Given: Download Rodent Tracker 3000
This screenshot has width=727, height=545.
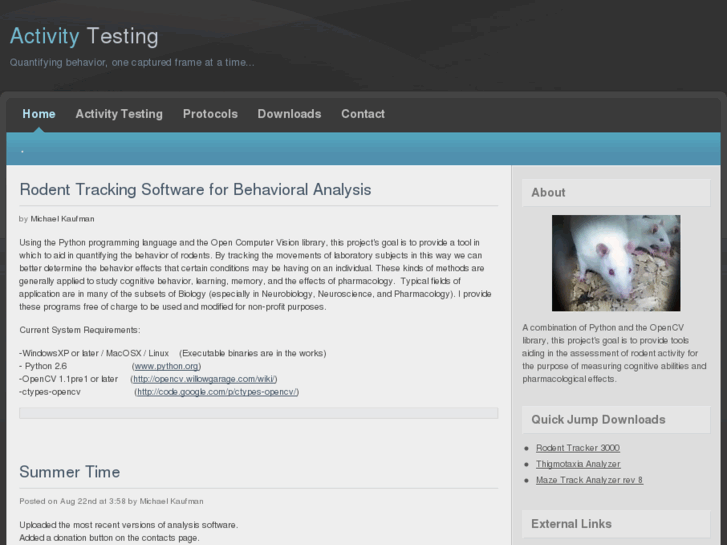Looking at the screenshot, I should coord(577,448).
